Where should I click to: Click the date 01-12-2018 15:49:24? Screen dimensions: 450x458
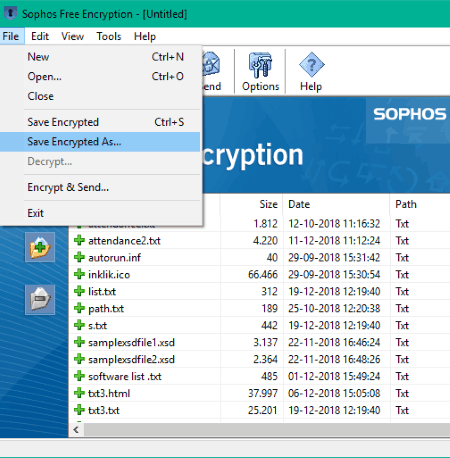pos(334,377)
